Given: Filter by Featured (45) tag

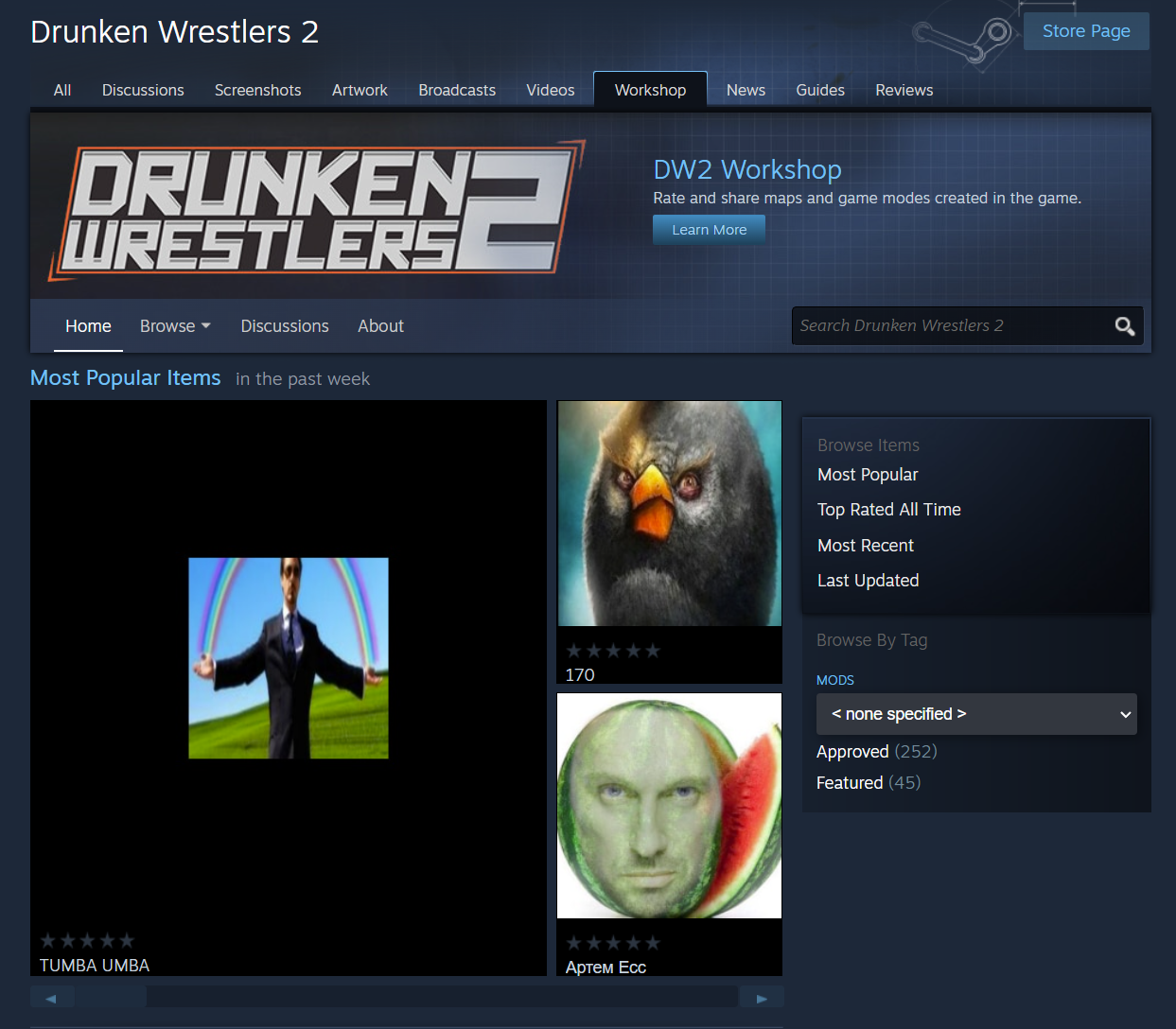Looking at the screenshot, I should click(869, 783).
